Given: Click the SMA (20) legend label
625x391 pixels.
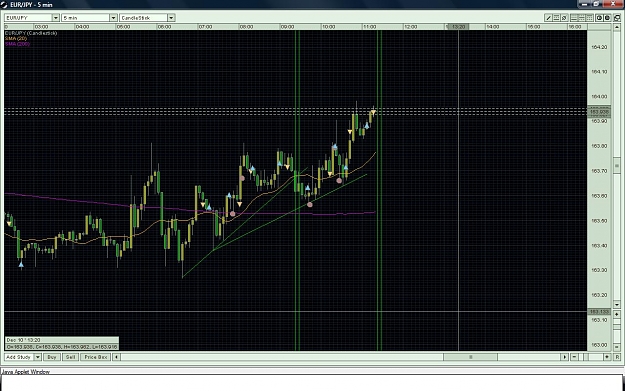Looking at the screenshot, I should pos(16,39).
